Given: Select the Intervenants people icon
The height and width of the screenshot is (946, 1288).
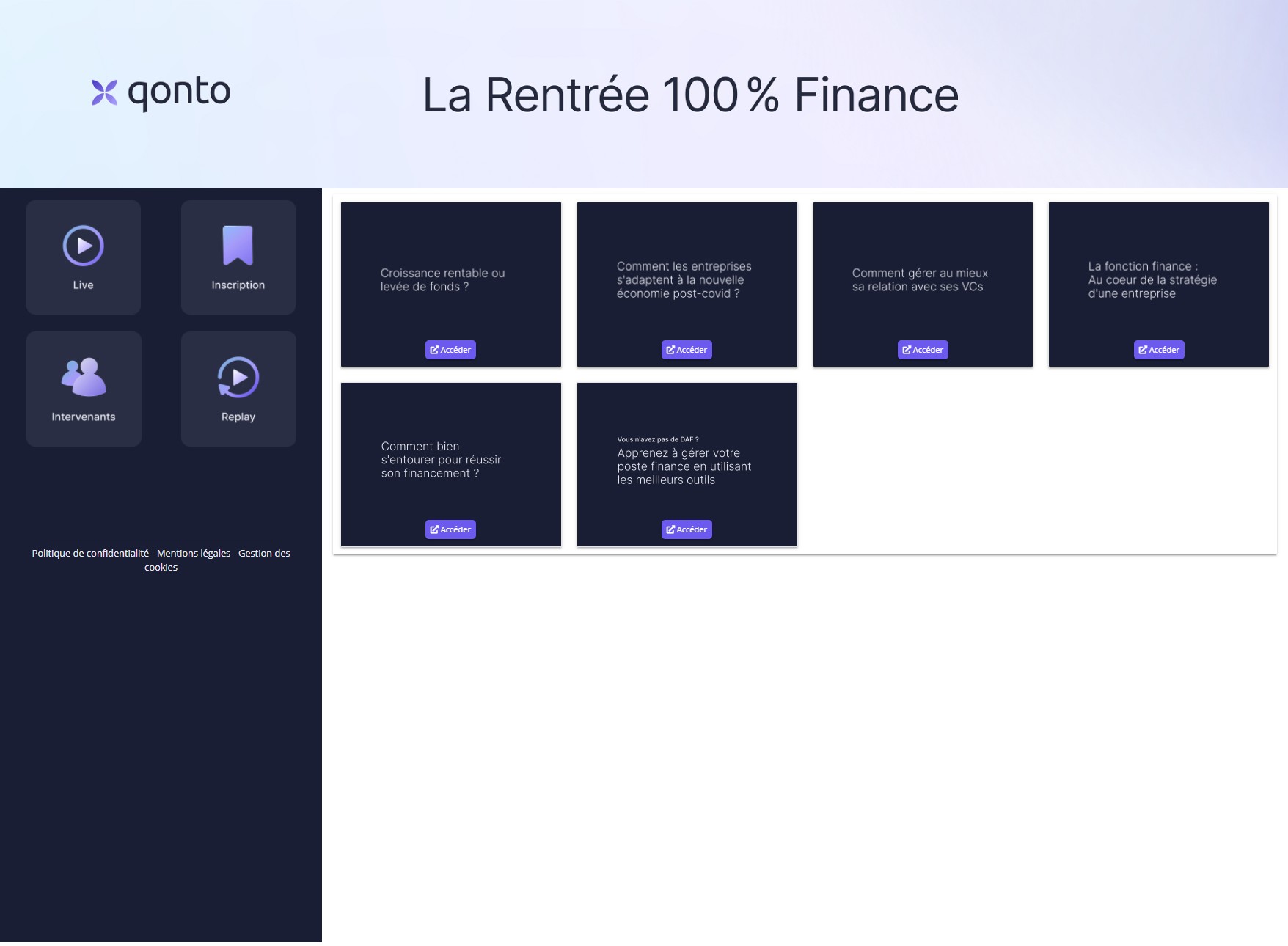Looking at the screenshot, I should coord(84,378).
